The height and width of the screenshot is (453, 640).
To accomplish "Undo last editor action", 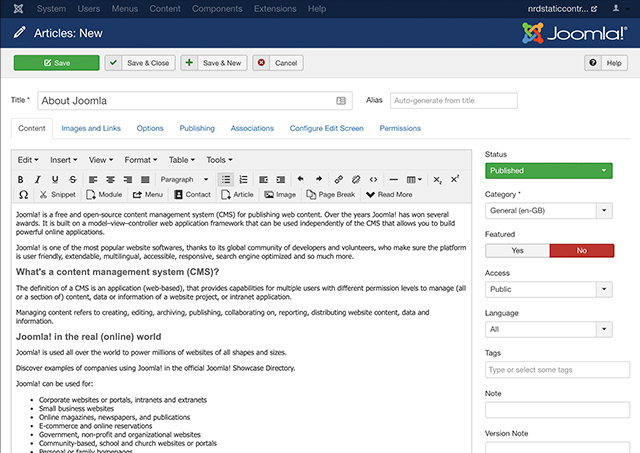I will (301, 179).
